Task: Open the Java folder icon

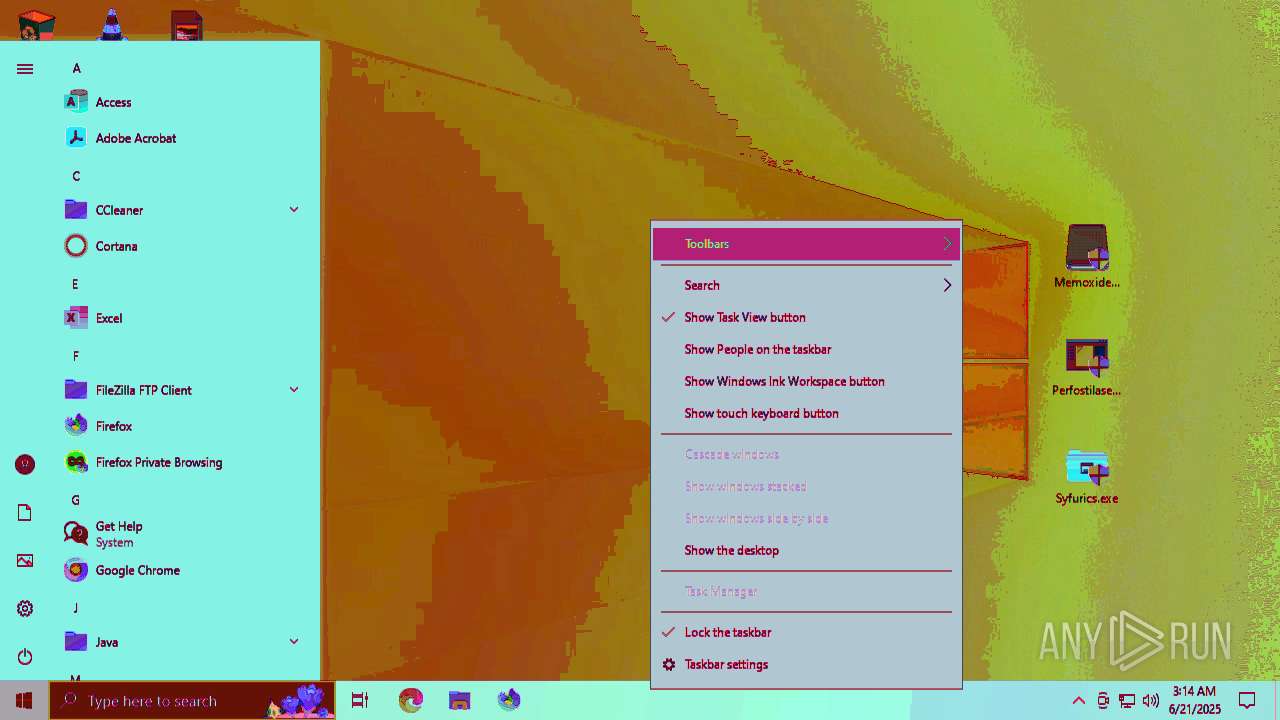Action: click(x=76, y=642)
